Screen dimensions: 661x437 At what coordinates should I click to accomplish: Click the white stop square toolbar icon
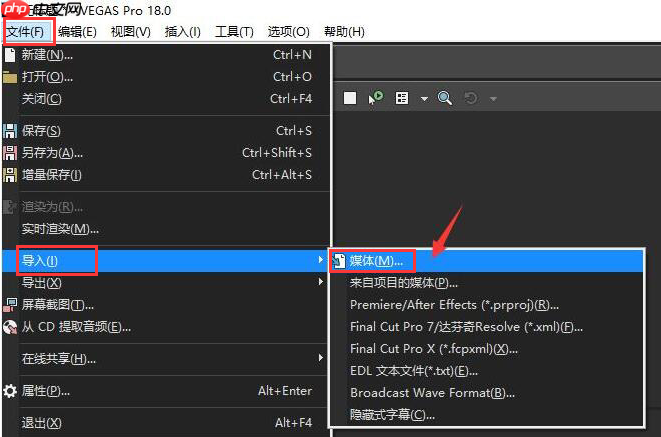click(350, 98)
